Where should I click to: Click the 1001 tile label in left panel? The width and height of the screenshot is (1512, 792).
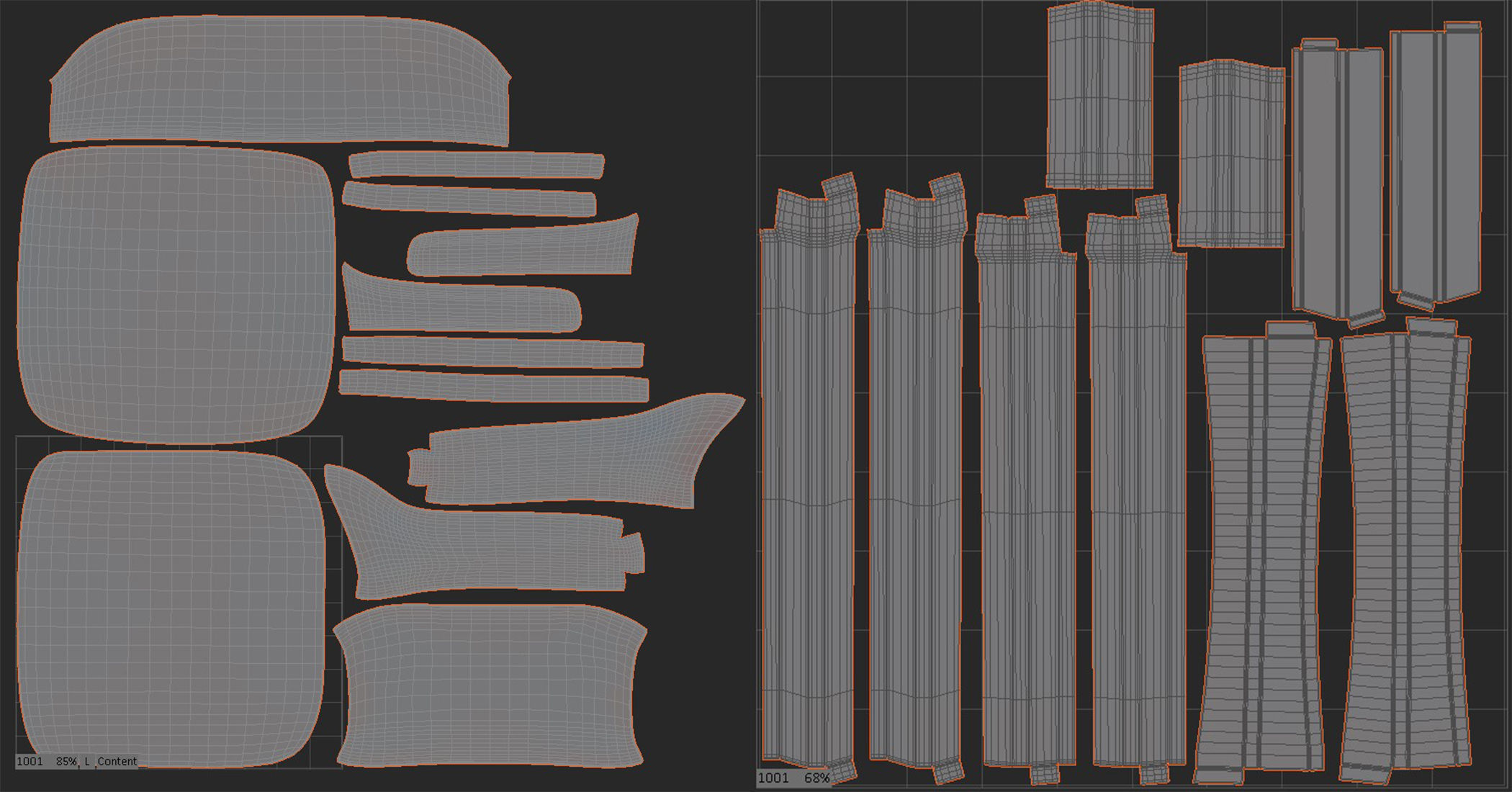(x=30, y=761)
